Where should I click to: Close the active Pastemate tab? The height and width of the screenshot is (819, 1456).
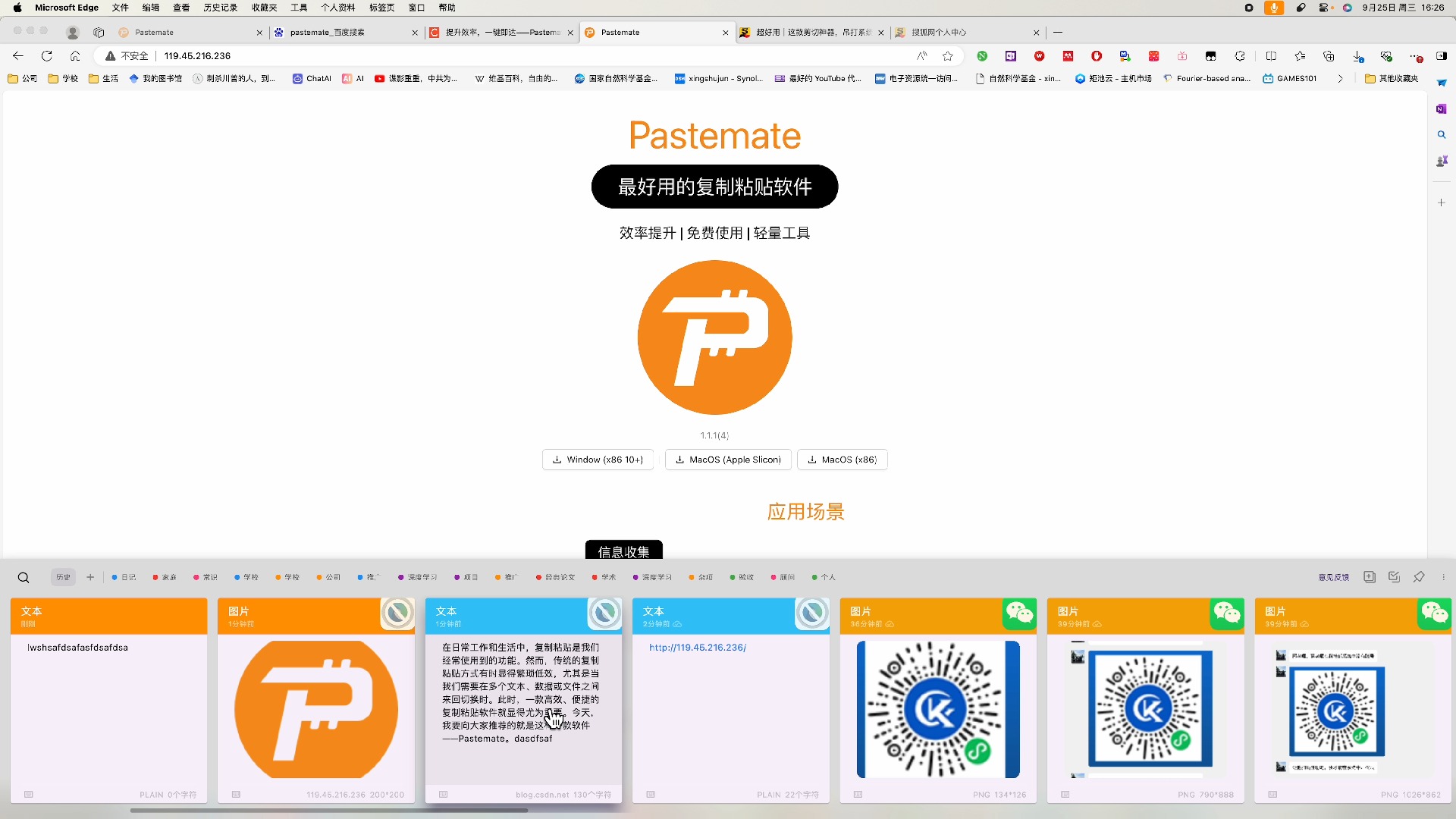click(x=726, y=33)
